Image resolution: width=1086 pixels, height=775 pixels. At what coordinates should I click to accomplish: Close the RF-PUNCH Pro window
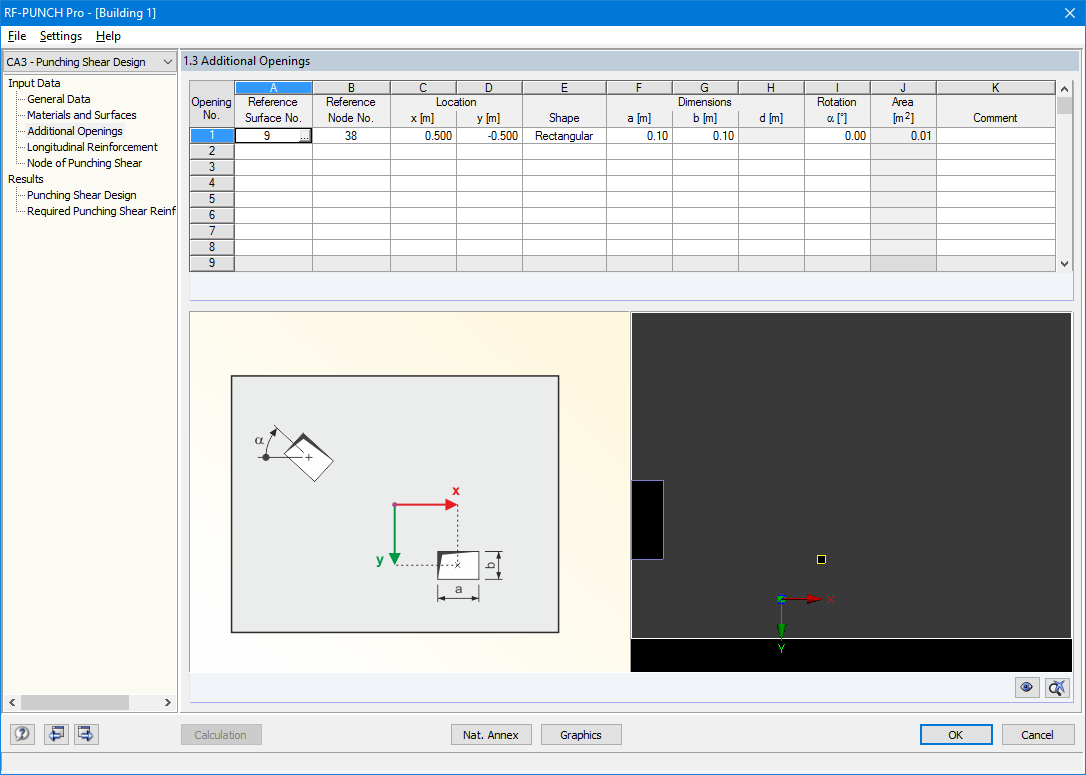click(x=1069, y=12)
